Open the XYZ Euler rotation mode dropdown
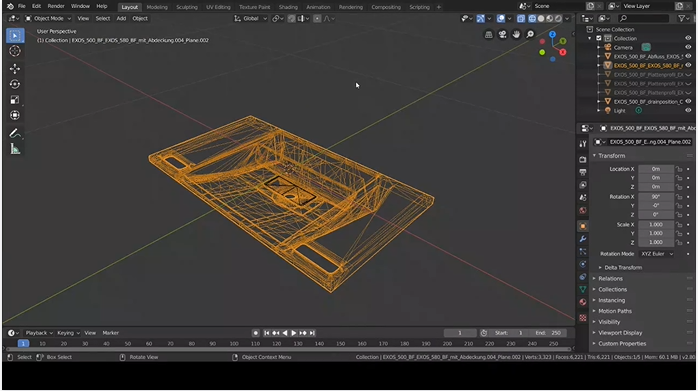This screenshot has width=698, height=391. [657, 254]
